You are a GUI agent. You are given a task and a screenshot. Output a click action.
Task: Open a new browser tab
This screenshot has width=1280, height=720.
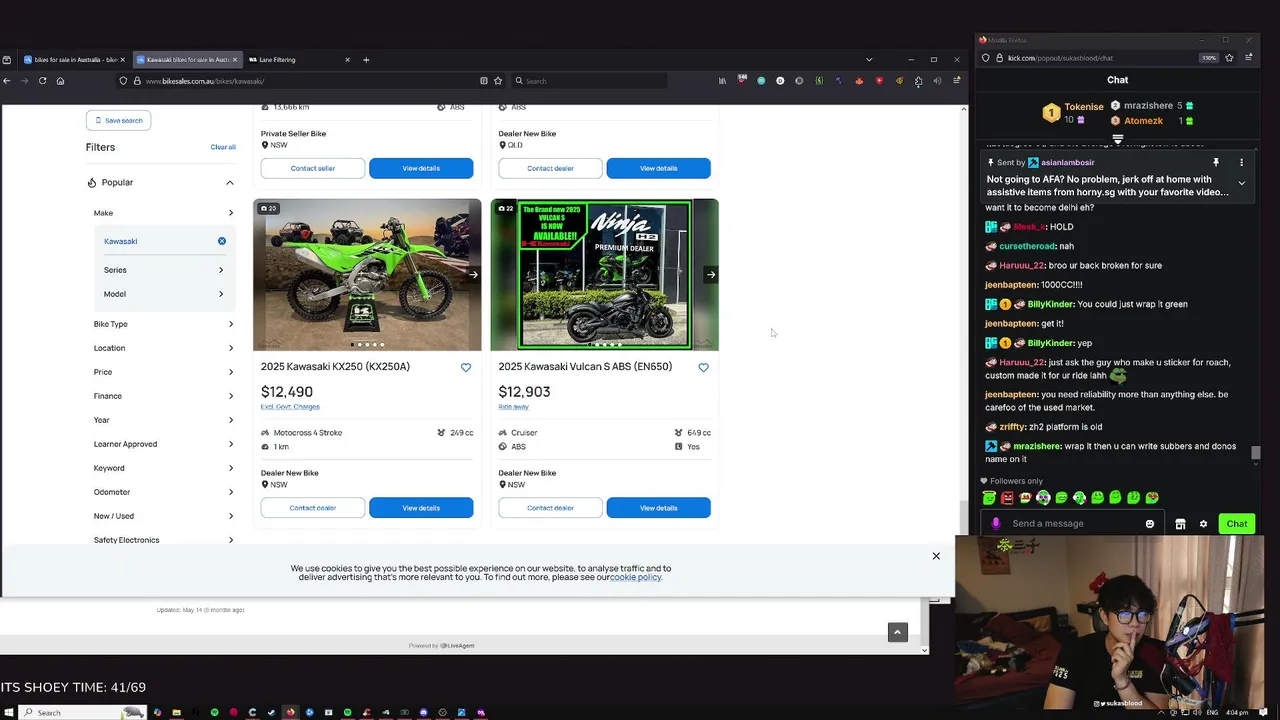(x=366, y=60)
